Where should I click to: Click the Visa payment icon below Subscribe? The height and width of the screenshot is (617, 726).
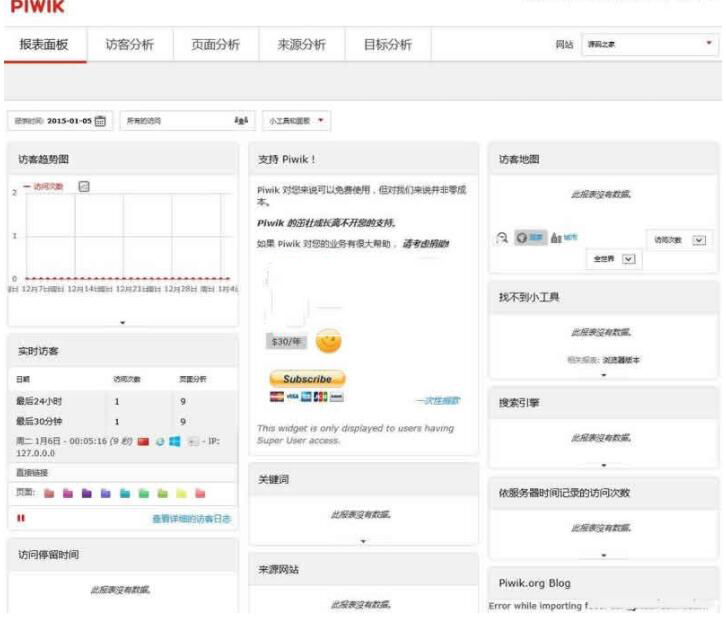(293, 397)
